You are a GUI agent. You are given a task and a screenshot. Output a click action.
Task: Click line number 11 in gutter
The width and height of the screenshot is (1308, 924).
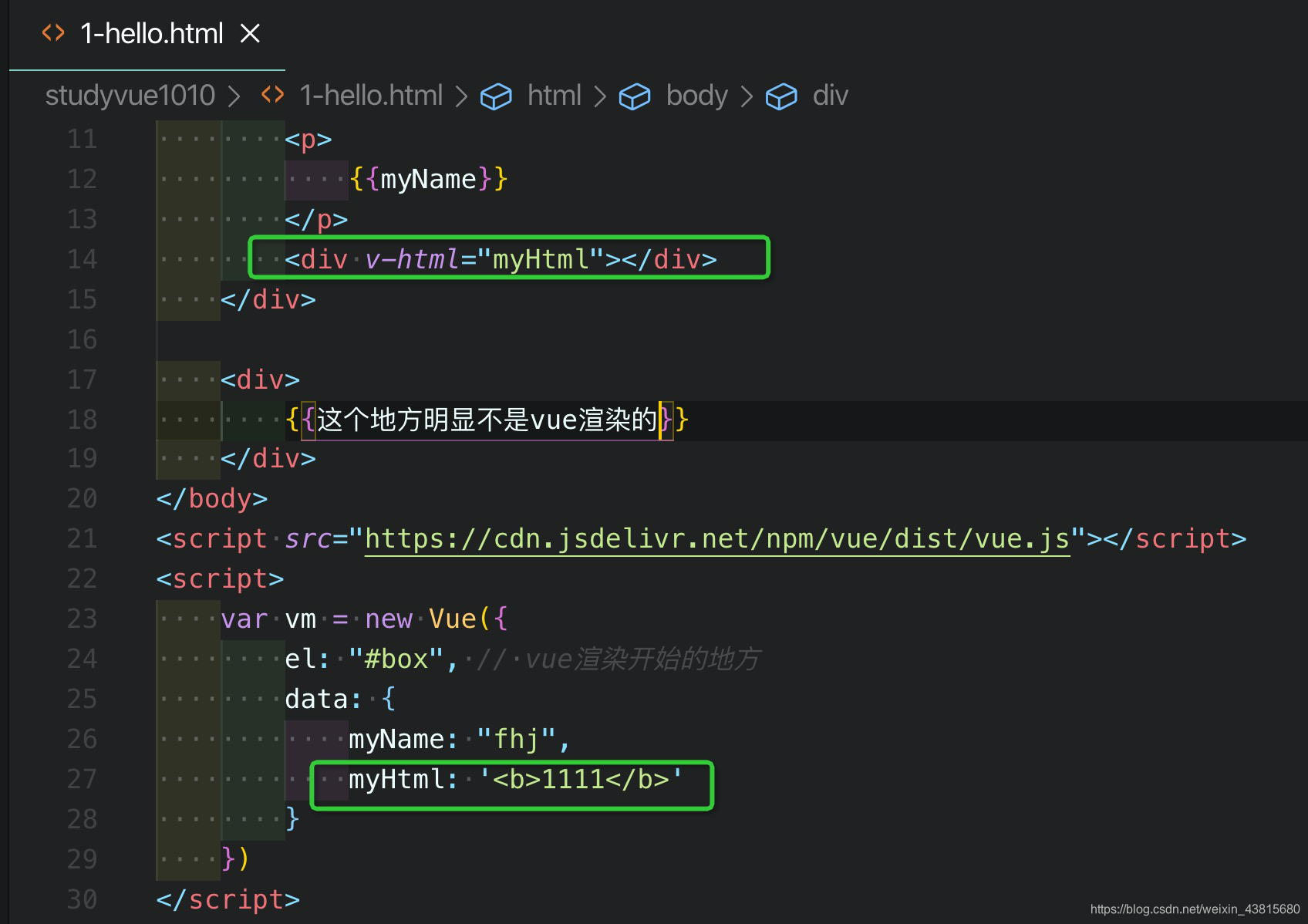click(x=82, y=139)
